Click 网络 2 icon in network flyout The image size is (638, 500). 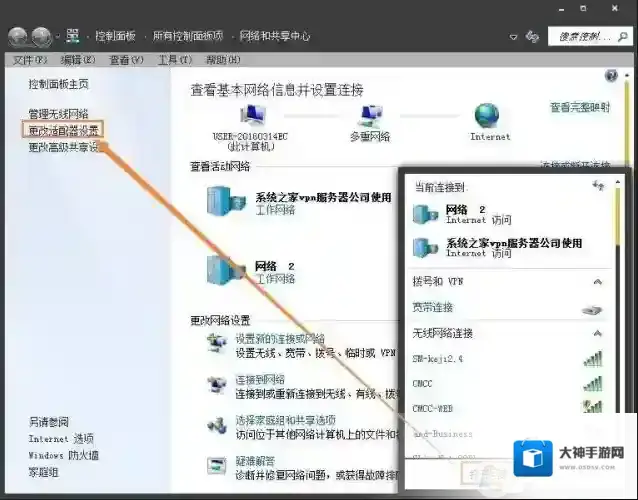coord(425,214)
